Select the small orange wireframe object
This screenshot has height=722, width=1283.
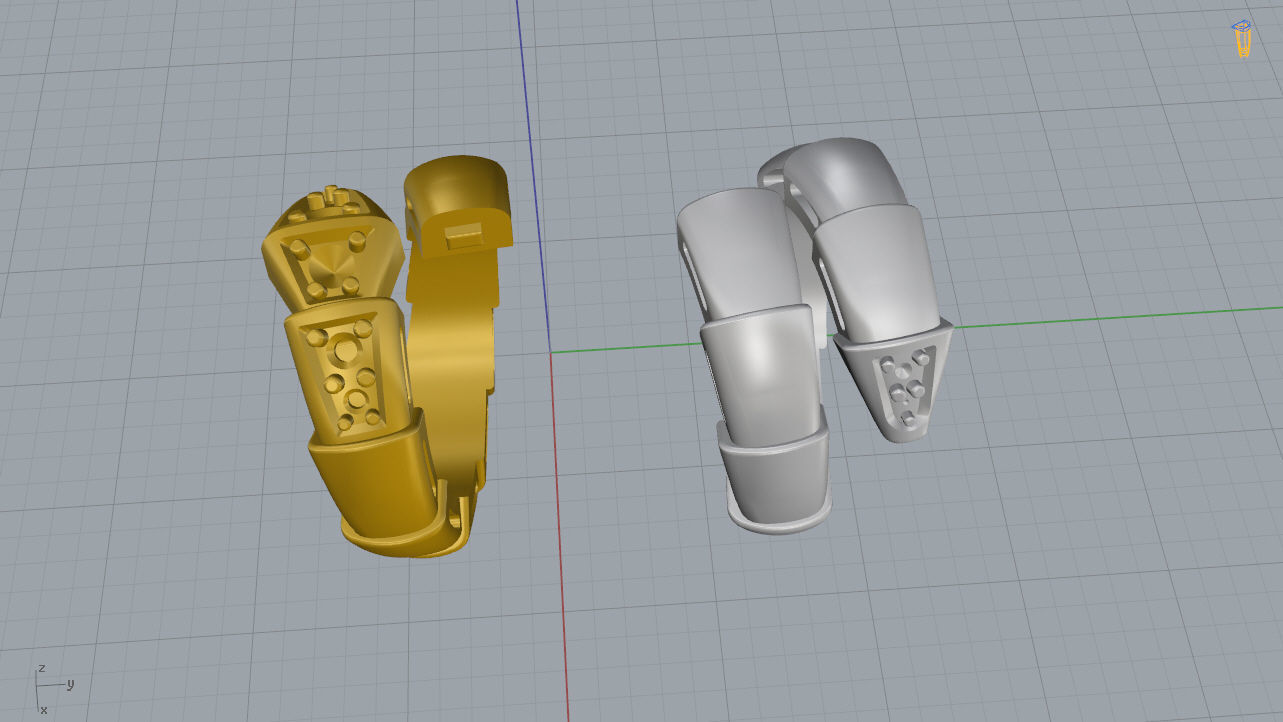coord(1242,38)
